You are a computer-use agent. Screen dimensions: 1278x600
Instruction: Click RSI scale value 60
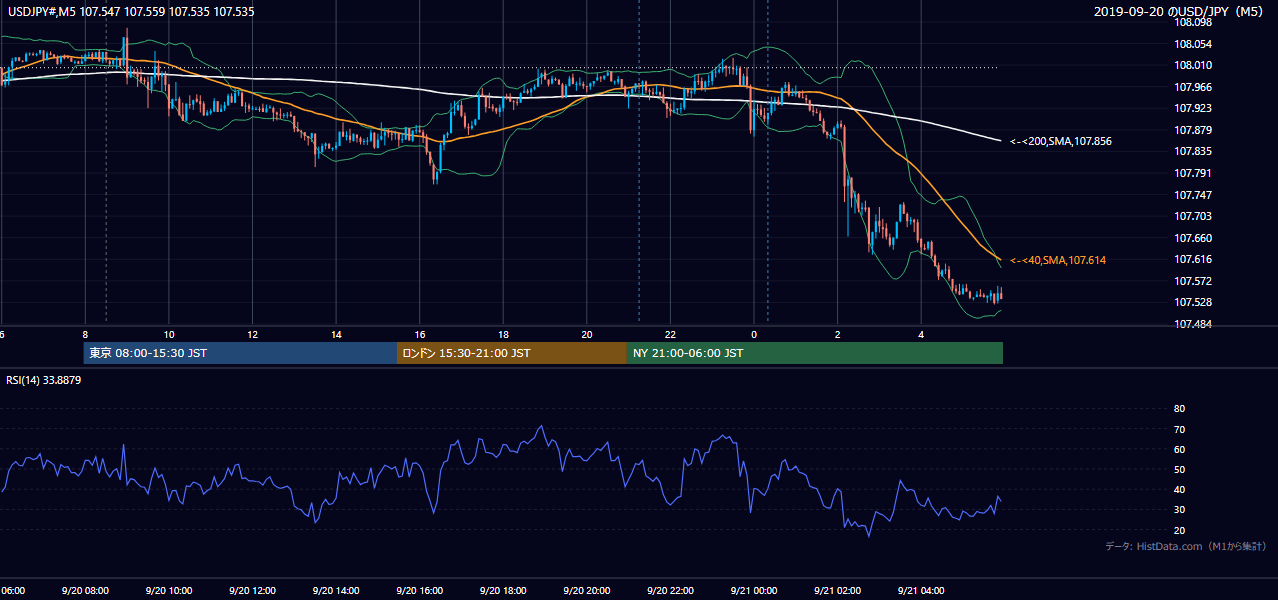click(1179, 449)
